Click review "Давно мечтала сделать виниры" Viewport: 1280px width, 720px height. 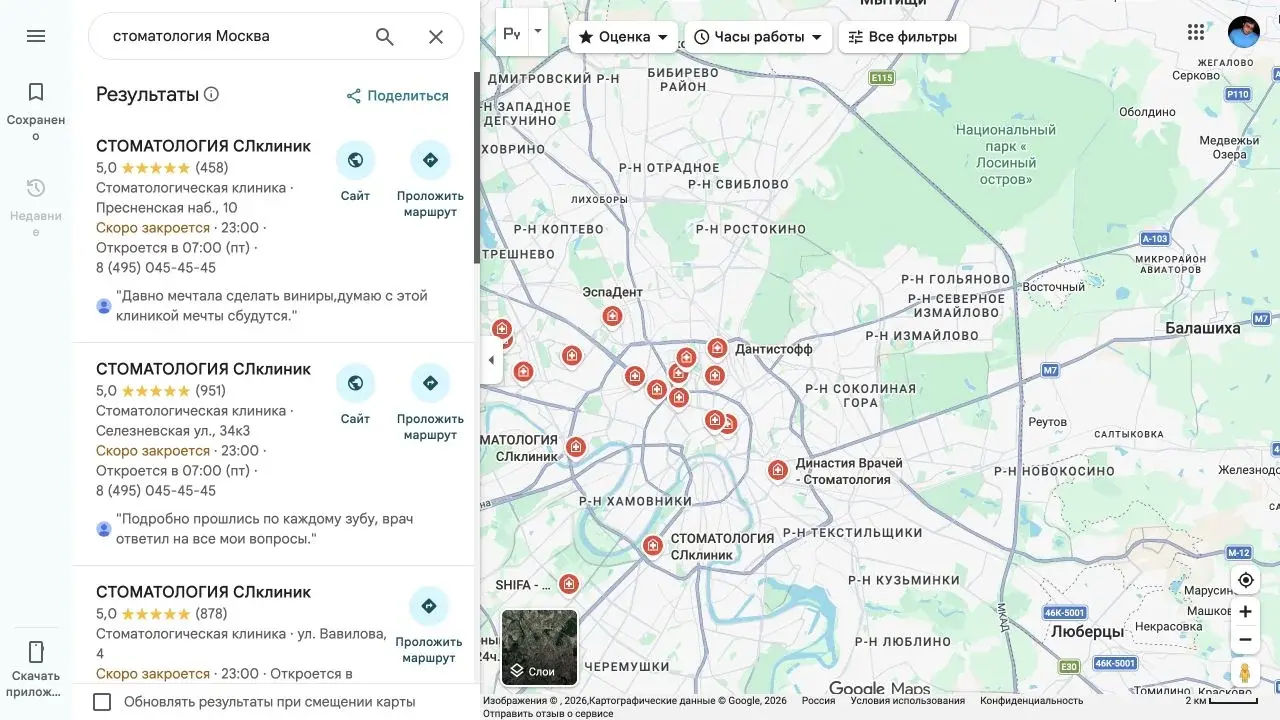272,306
